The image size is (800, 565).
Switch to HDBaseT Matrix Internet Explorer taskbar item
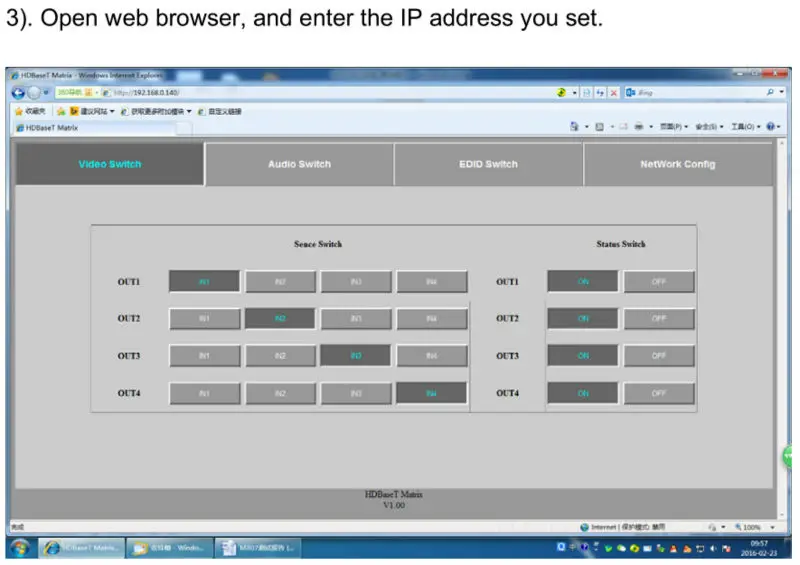click(x=82, y=548)
